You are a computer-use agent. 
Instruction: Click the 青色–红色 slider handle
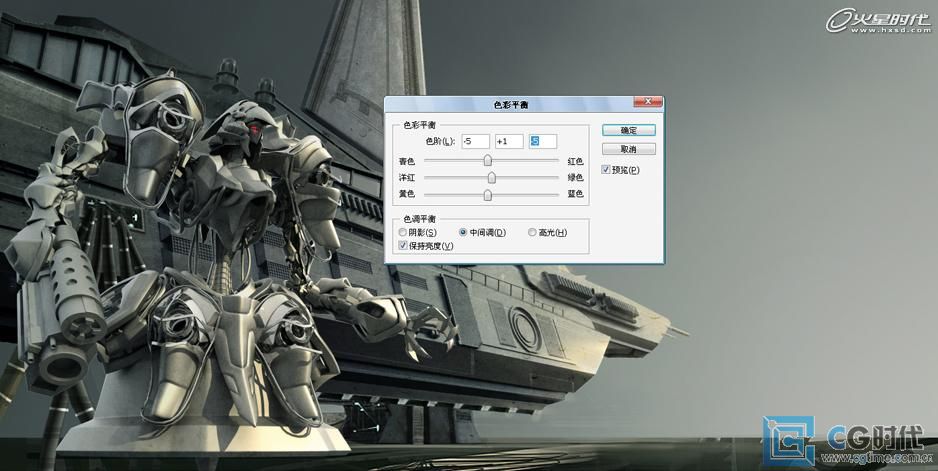click(488, 160)
